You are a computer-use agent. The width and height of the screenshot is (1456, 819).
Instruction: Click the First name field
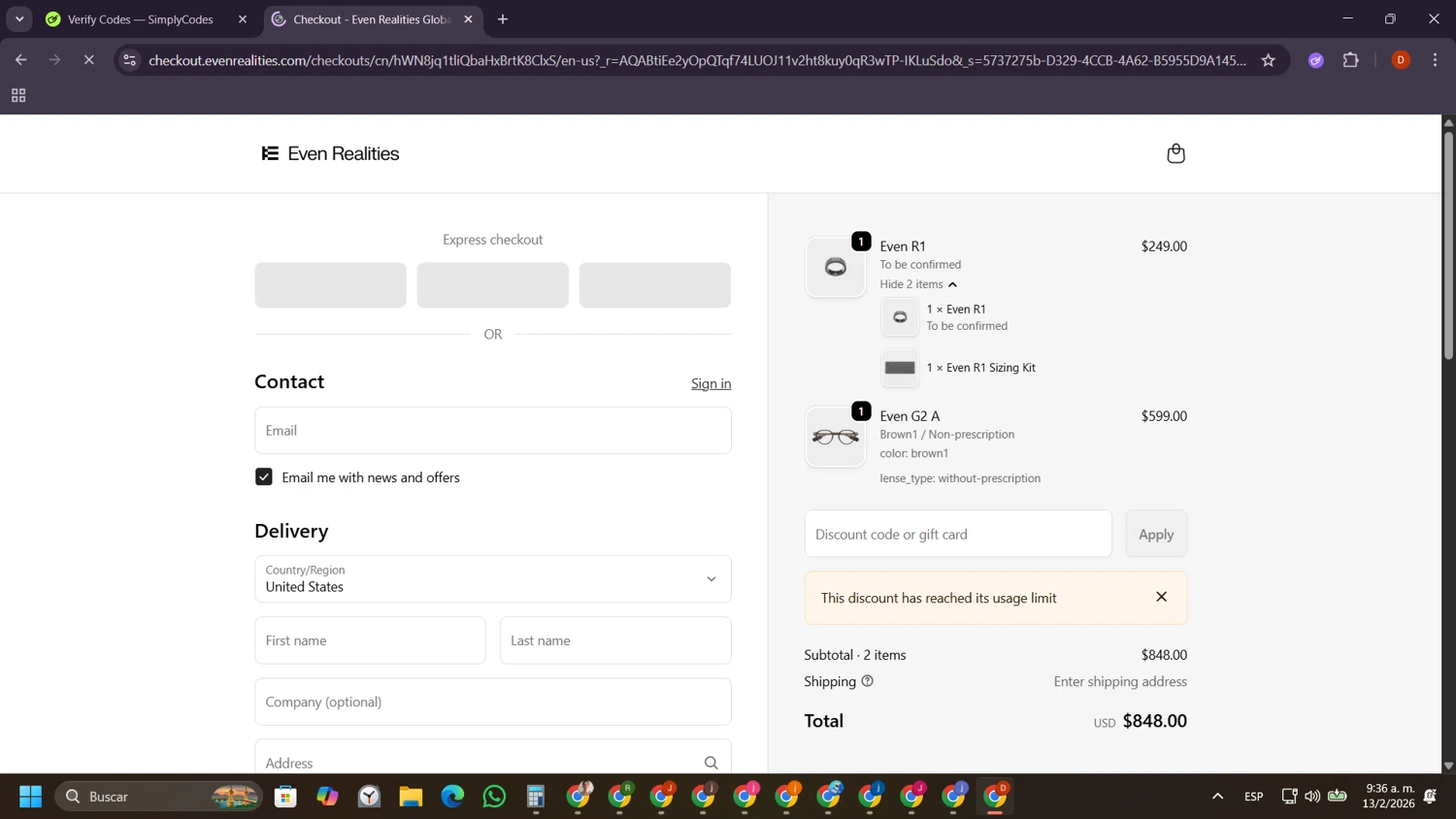(x=370, y=640)
